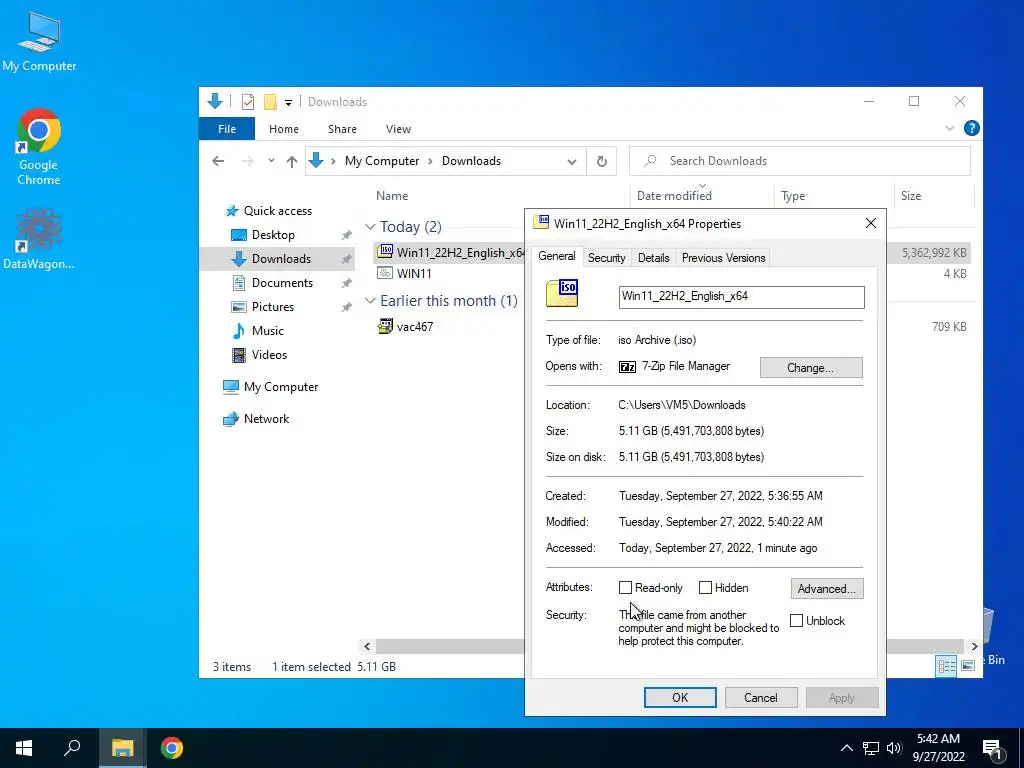This screenshot has height=768, width=1024.
Task: Select Downloads in navigation pane
Action: 281,259
